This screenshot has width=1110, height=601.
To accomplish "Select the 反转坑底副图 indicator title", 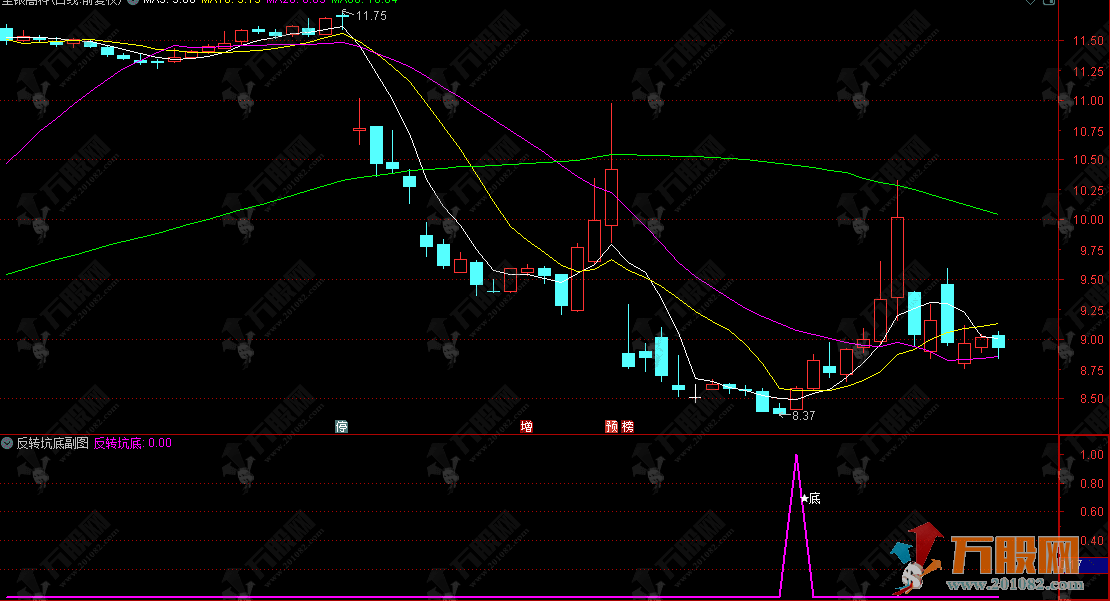I will (52, 442).
